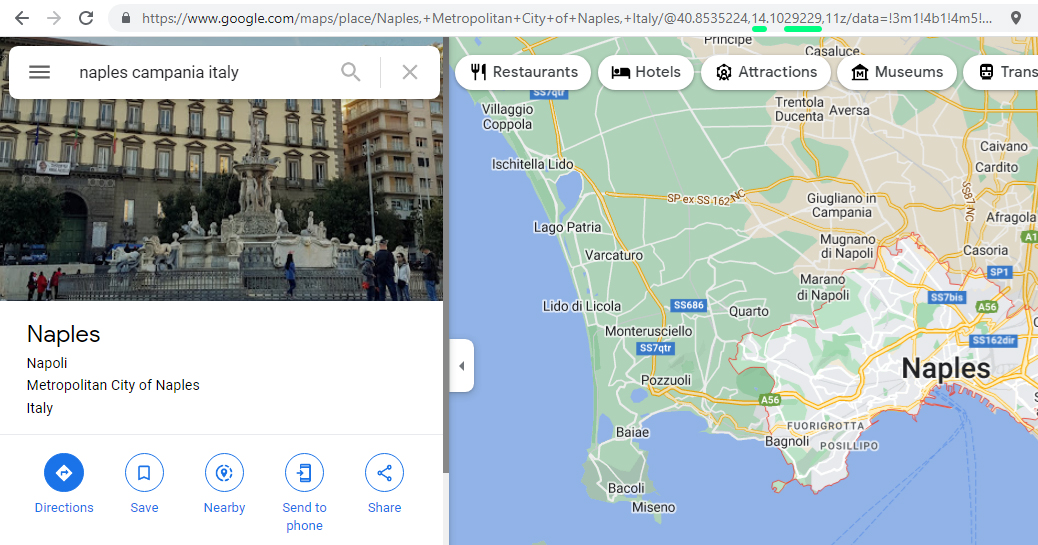
Task: Click the SS162dir road shield
Action: [994, 340]
